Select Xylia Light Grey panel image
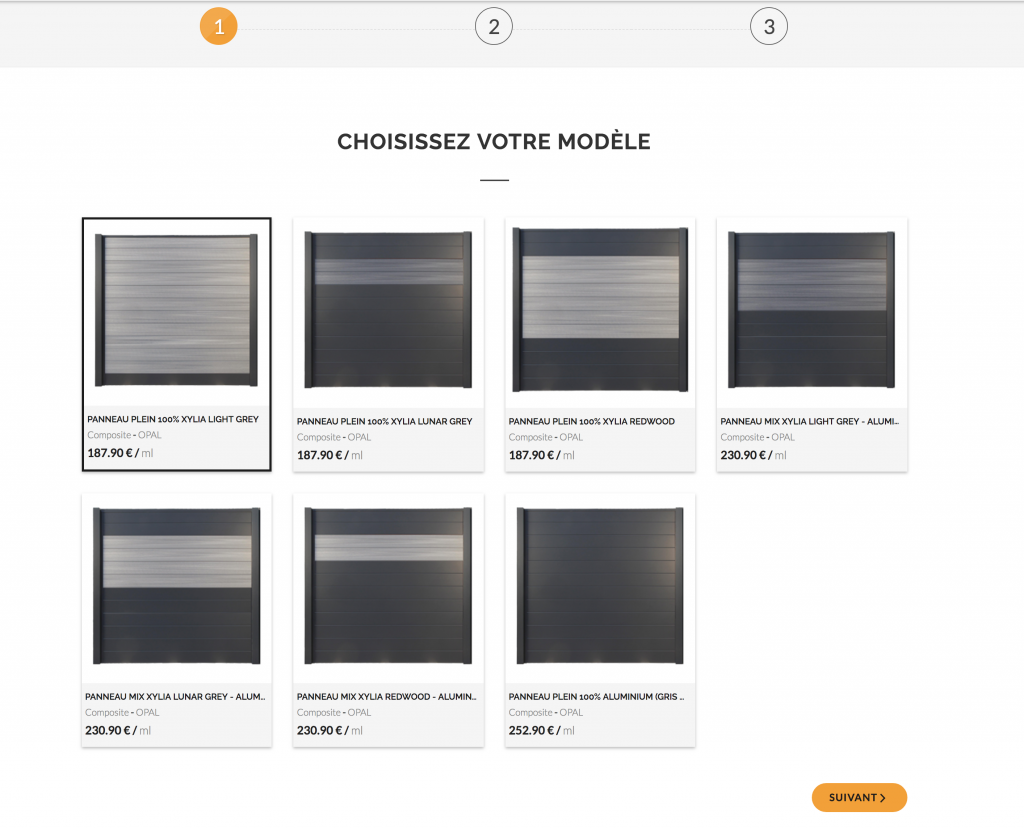Image resolution: width=1024 pixels, height=828 pixels. 176,311
